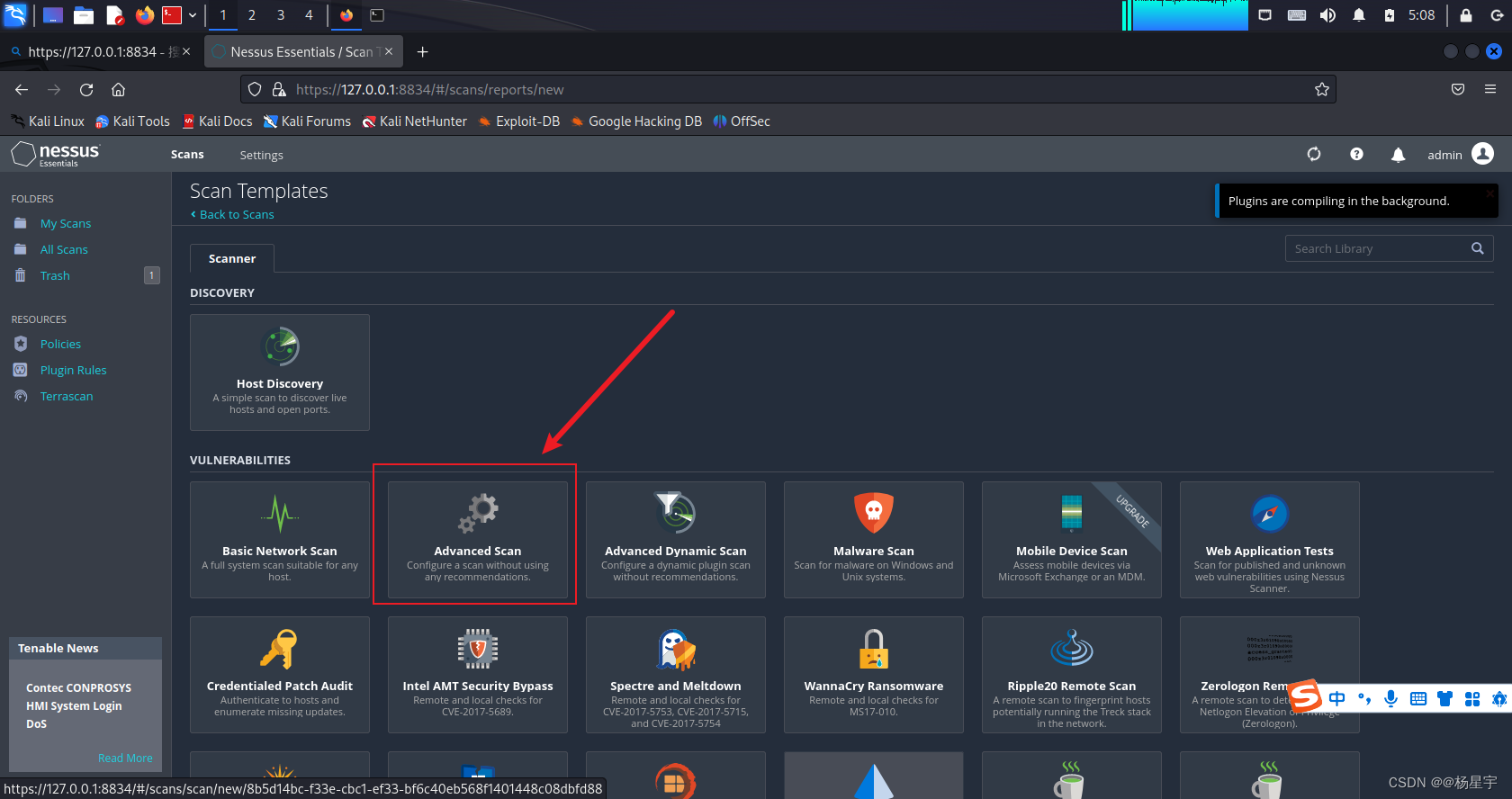Bookmark this page with the star icon
This screenshot has width=1512, height=799.
(x=1321, y=89)
